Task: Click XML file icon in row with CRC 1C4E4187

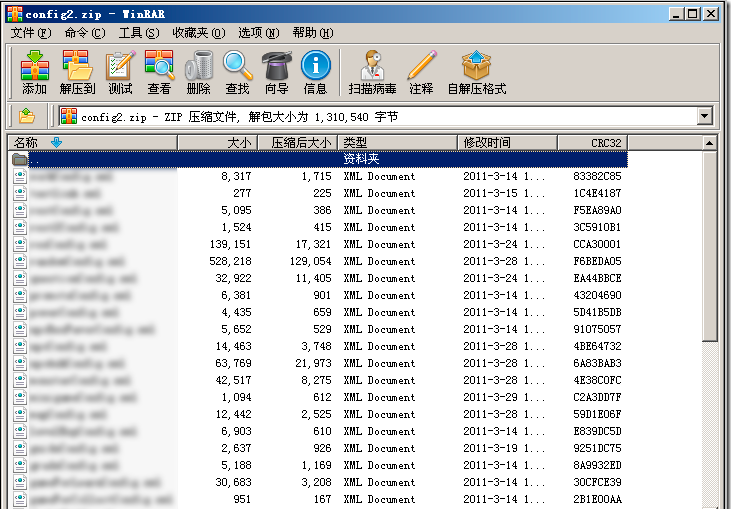Action: click(x=20, y=193)
